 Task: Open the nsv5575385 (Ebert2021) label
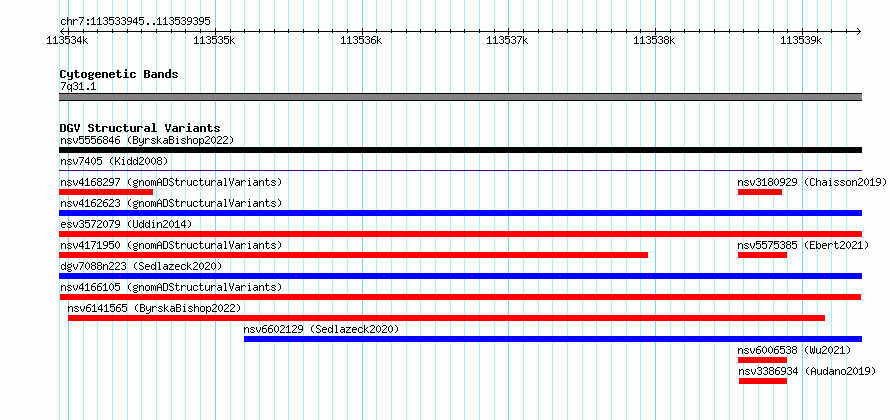[x=803, y=245]
